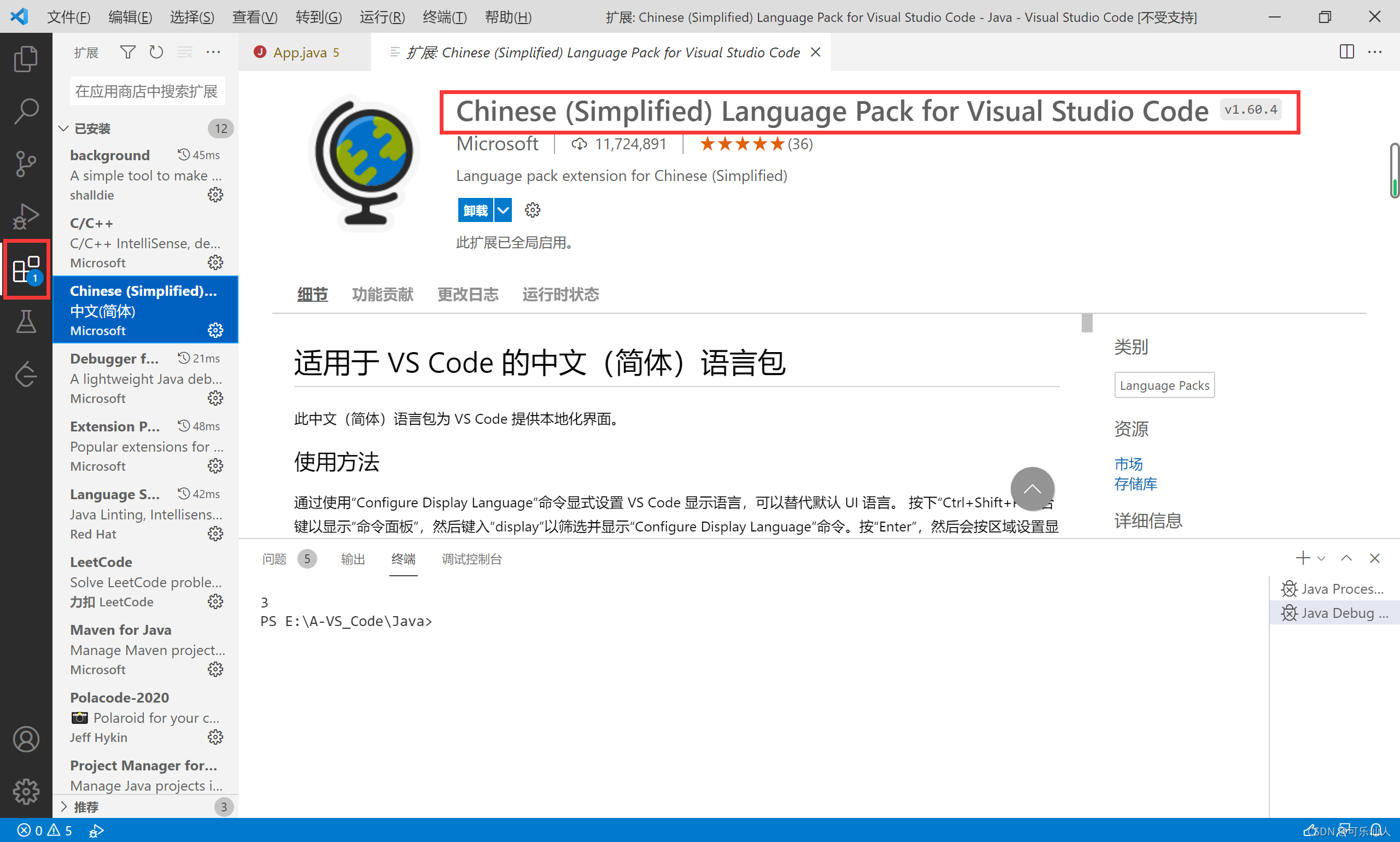Open editor more actions menu
This screenshot has height=842, width=1400.
point(1375,52)
